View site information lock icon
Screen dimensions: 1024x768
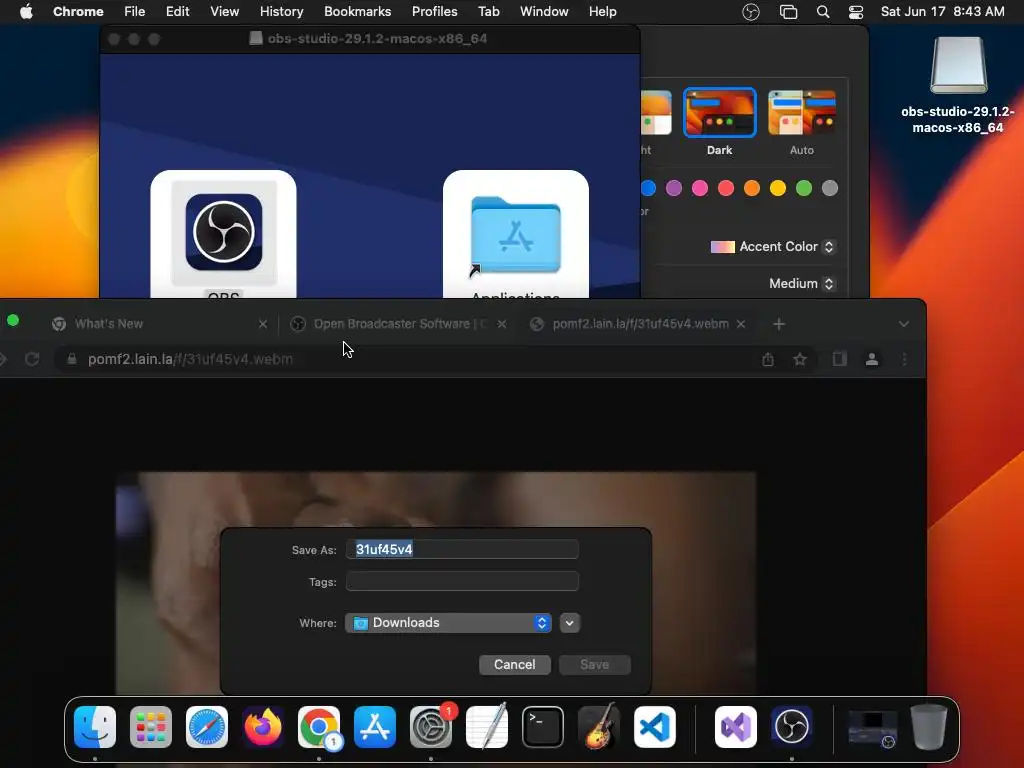point(72,359)
